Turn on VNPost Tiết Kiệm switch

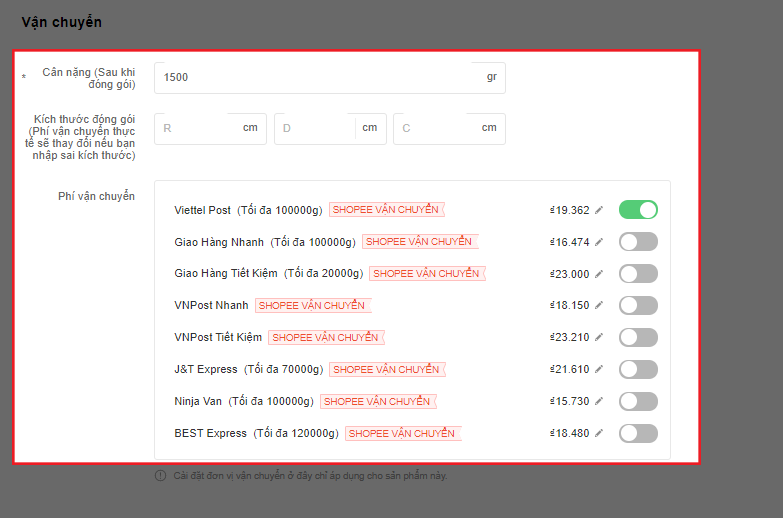pyautogui.click(x=638, y=337)
